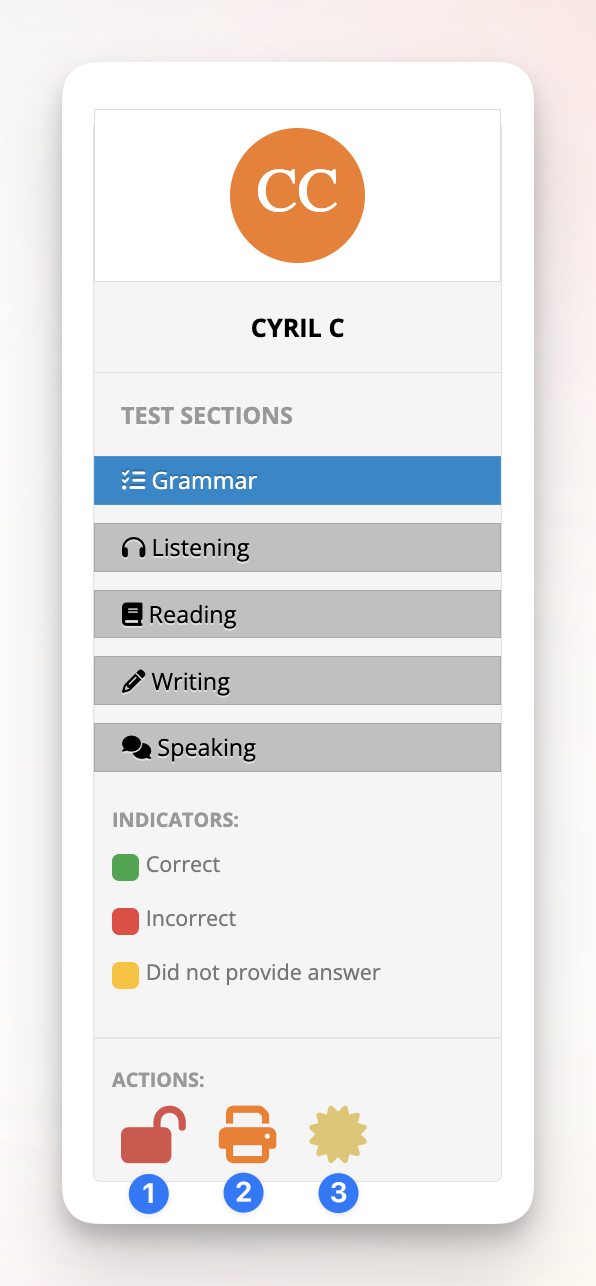
Task: Select the yellow Did not provide answer swatch
Action: (x=124, y=975)
